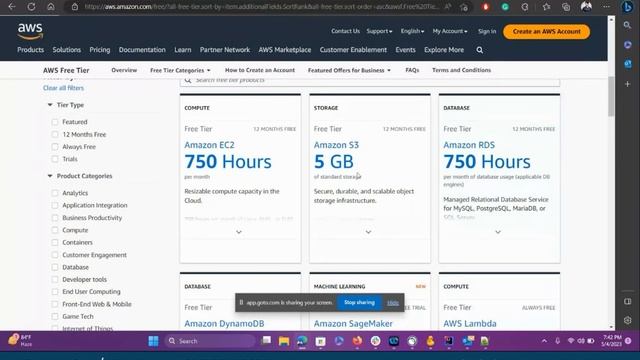Show hidden system tray icons
The image size is (640, 360).
pos(544,341)
